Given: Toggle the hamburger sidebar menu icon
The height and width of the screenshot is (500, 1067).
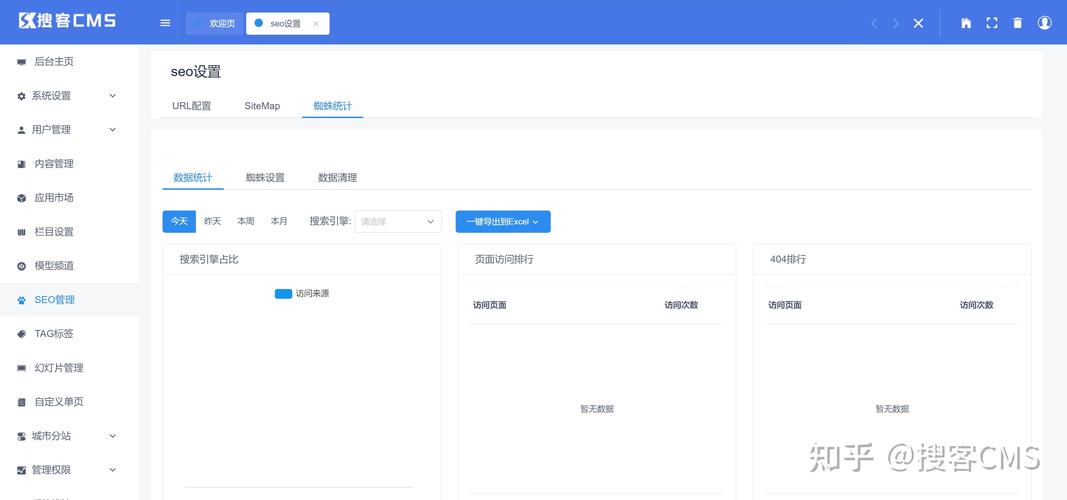Looking at the screenshot, I should coord(165,23).
